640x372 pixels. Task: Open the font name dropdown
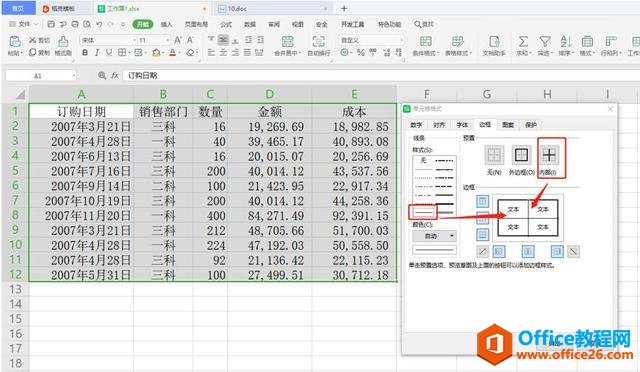134,40
